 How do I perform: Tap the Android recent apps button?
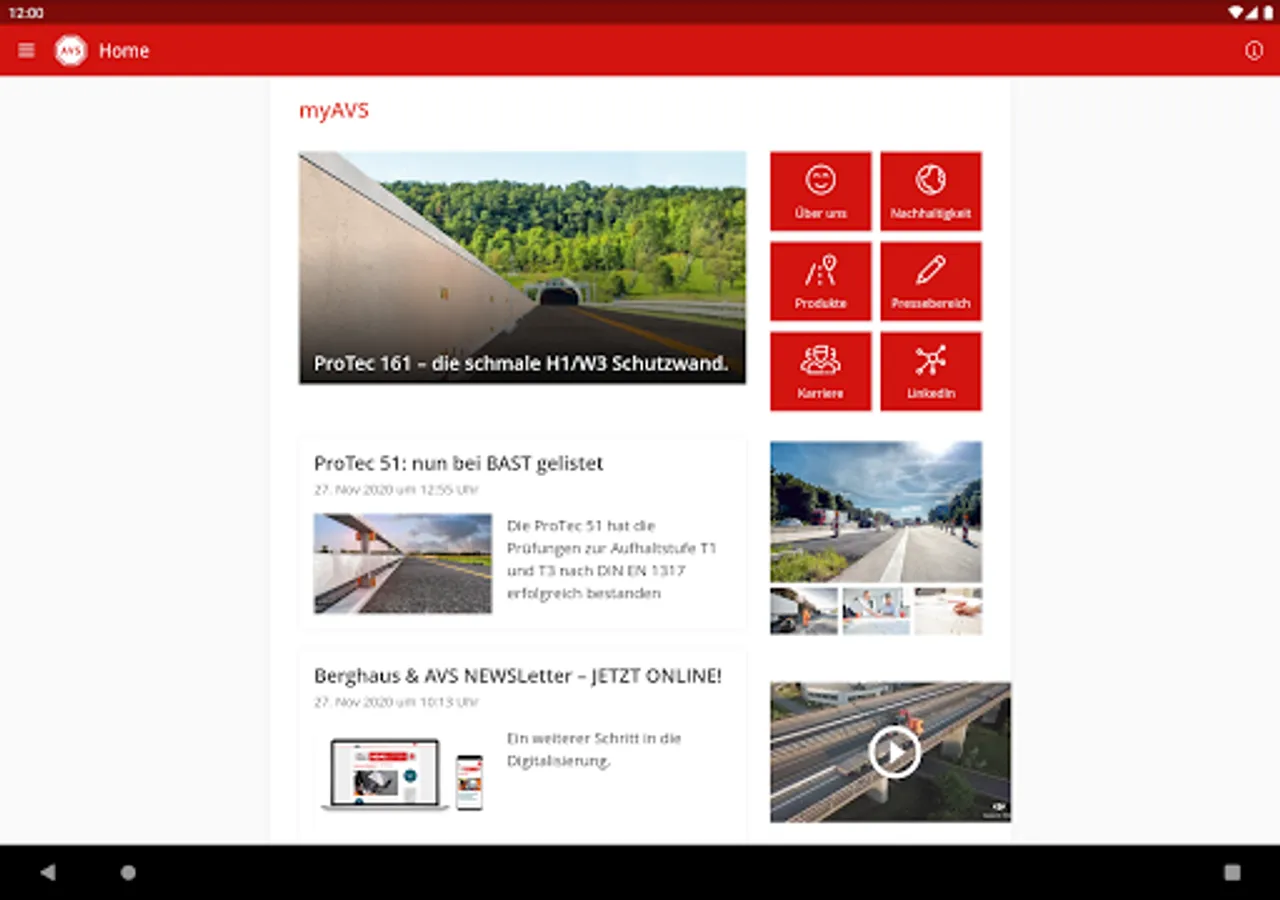(x=1232, y=872)
